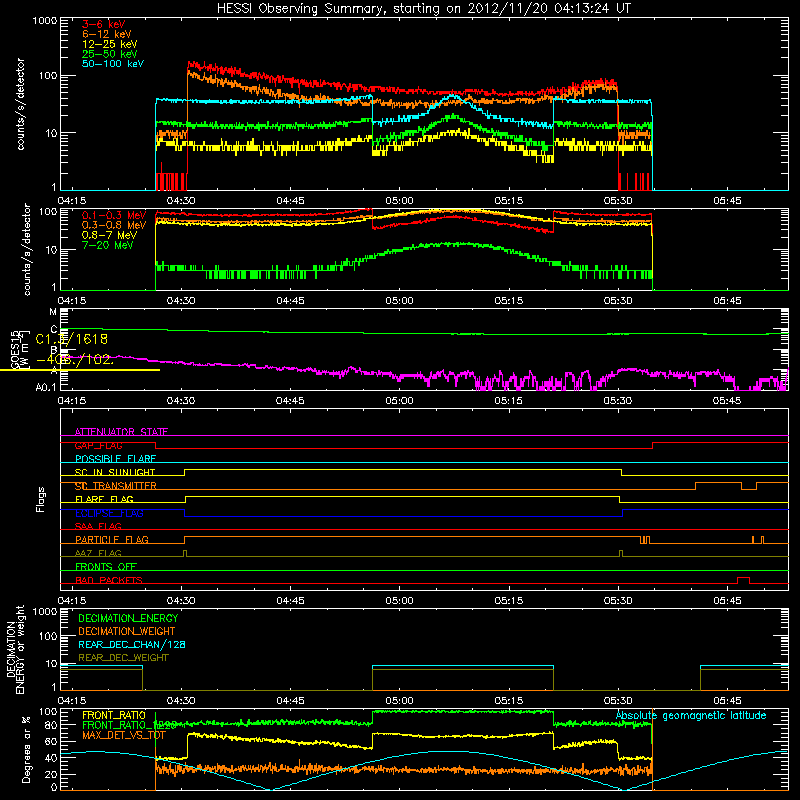Select the BAD_PACKETS flag label
The image size is (800, 800).
109,580
